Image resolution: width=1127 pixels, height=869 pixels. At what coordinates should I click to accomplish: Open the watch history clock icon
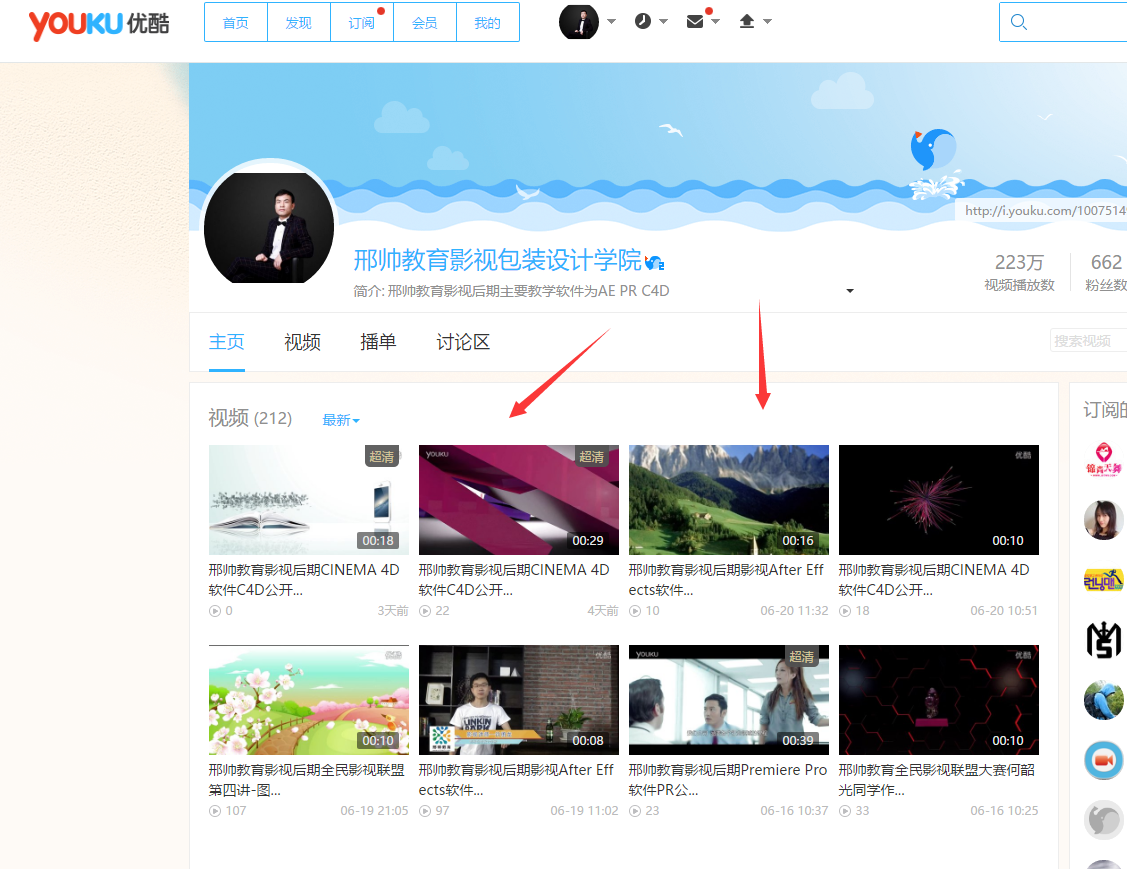(x=643, y=21)
